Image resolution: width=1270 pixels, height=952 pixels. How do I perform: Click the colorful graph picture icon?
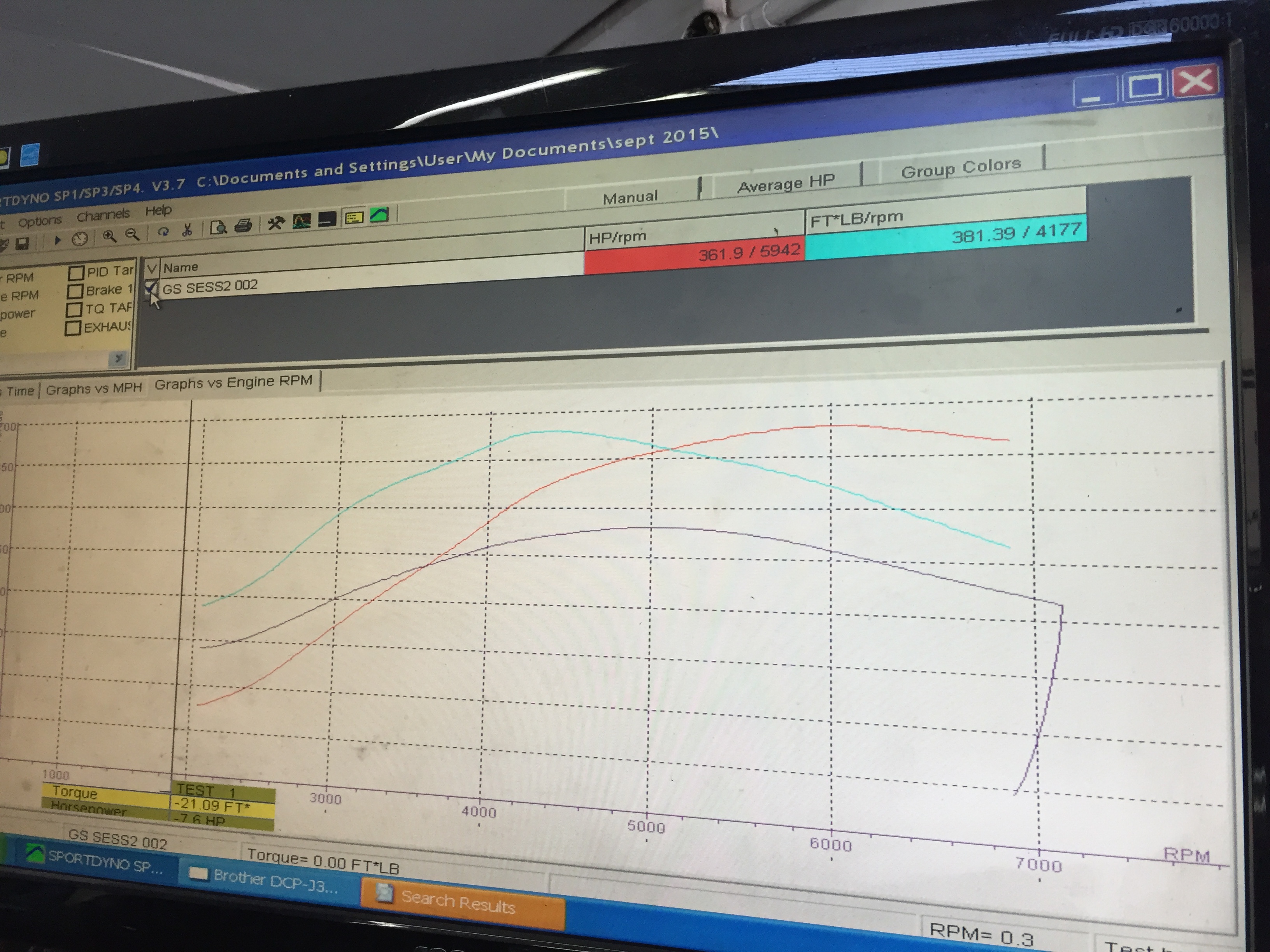[x=302, y=221]
